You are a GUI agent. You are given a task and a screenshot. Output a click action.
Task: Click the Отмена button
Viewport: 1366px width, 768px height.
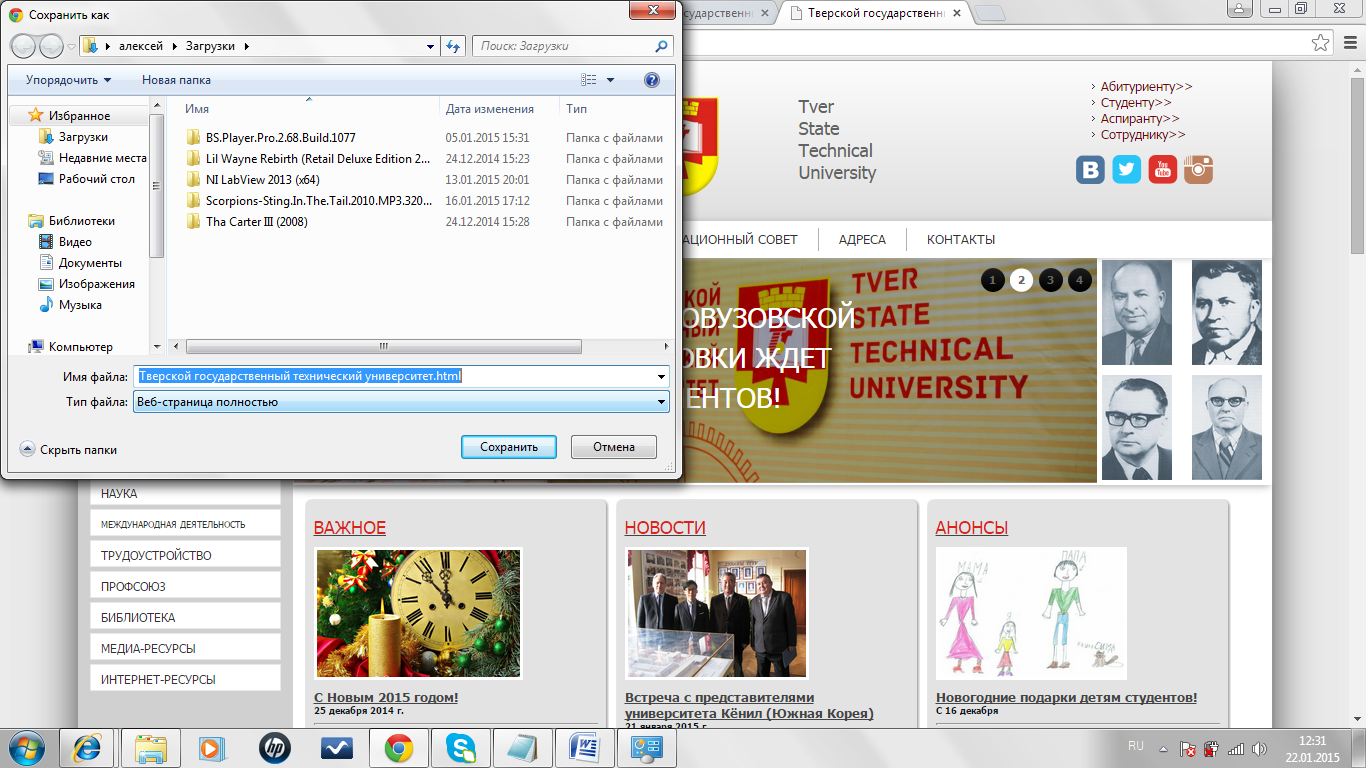614,447
